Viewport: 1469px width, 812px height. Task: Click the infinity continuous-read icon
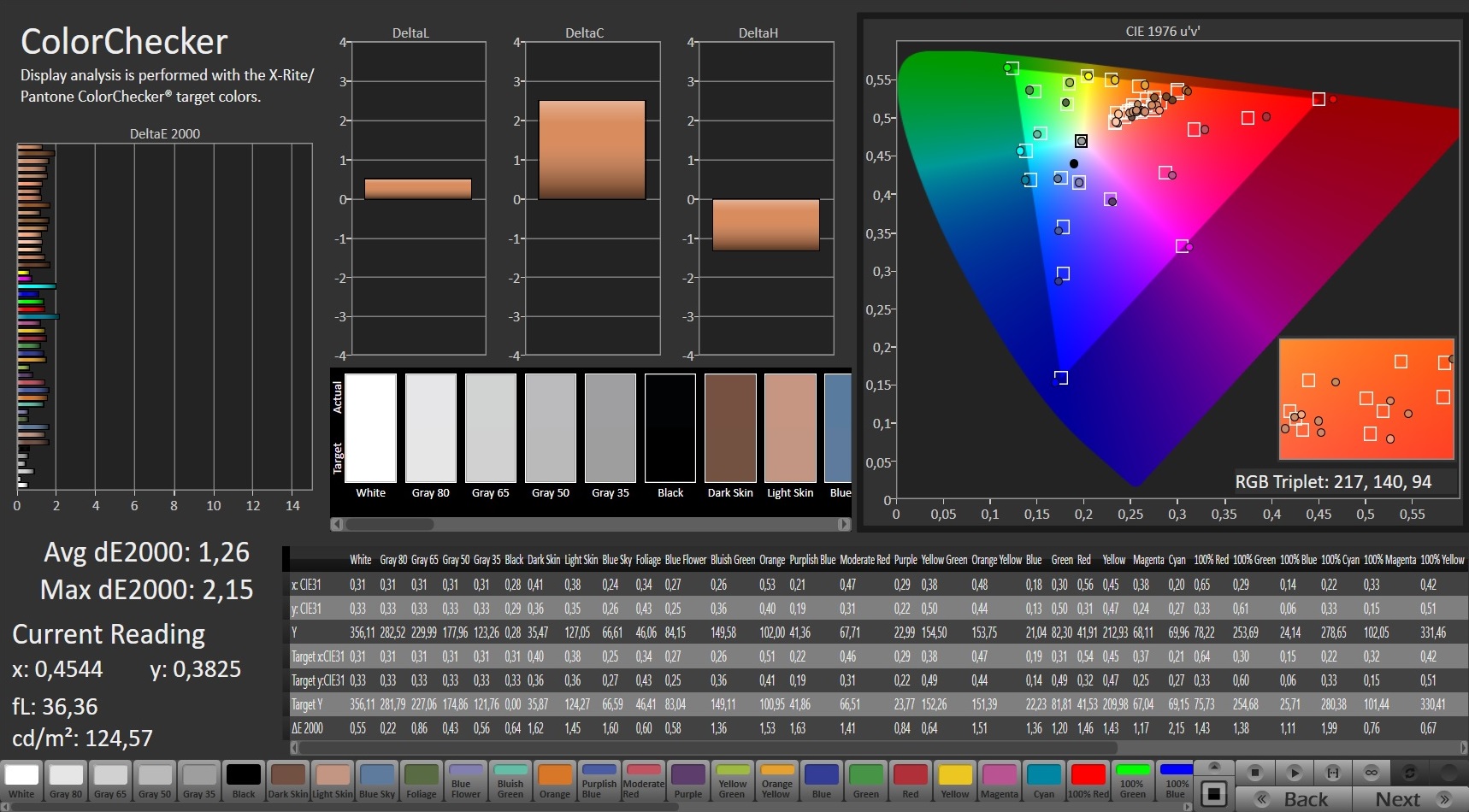pyautogui.click(x=1371, y=773)
